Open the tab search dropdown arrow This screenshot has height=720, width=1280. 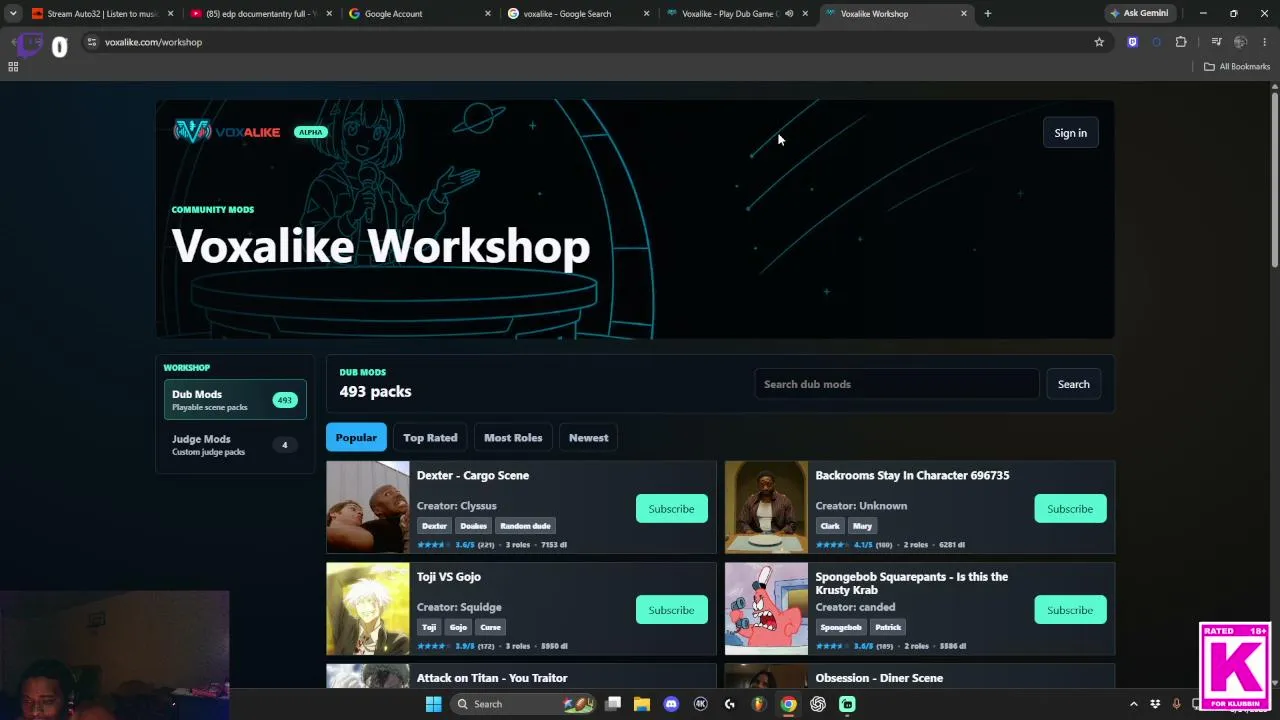pyautogui.click(x=13, y=14)
